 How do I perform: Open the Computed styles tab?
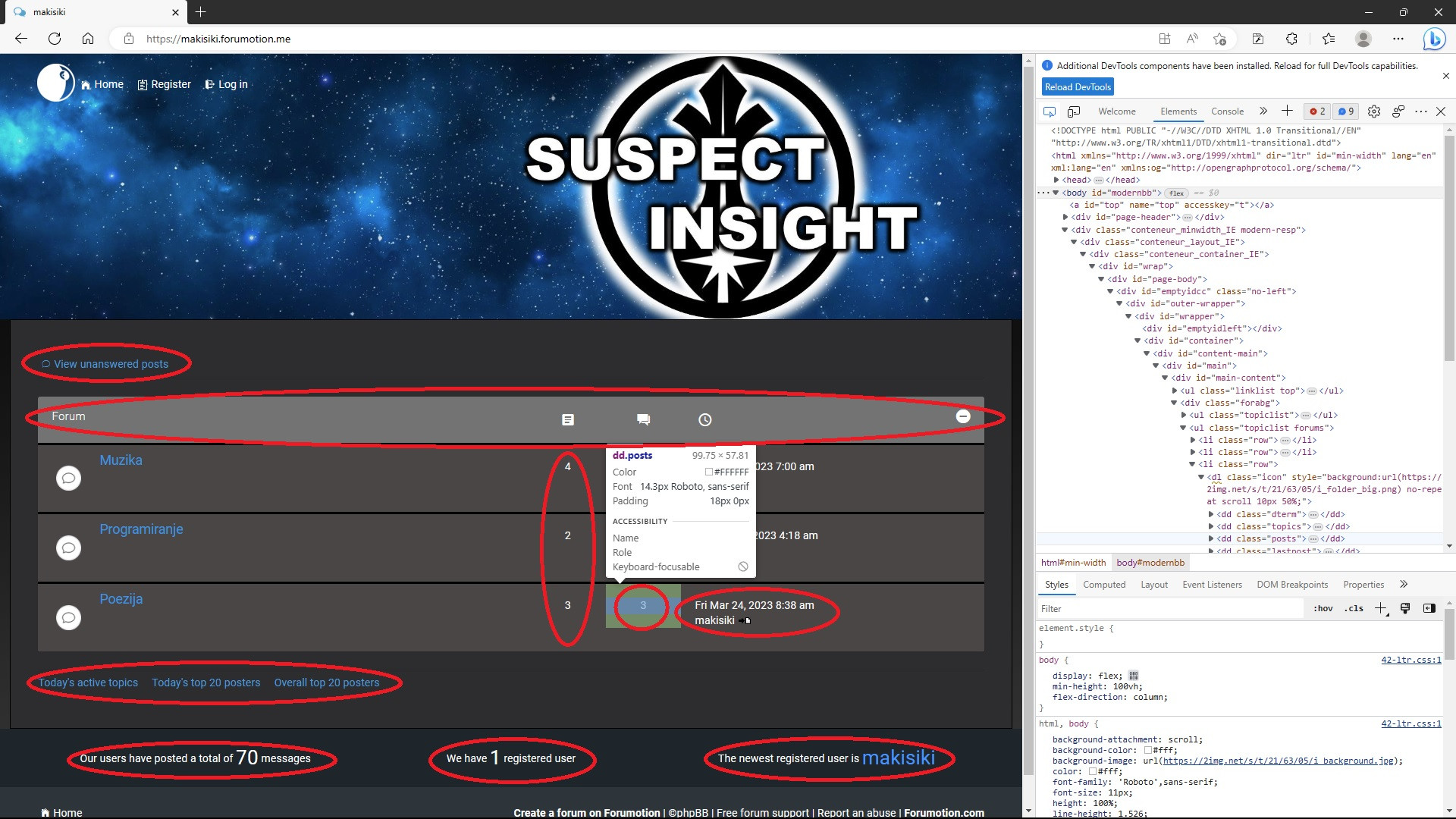[1104, 585]
